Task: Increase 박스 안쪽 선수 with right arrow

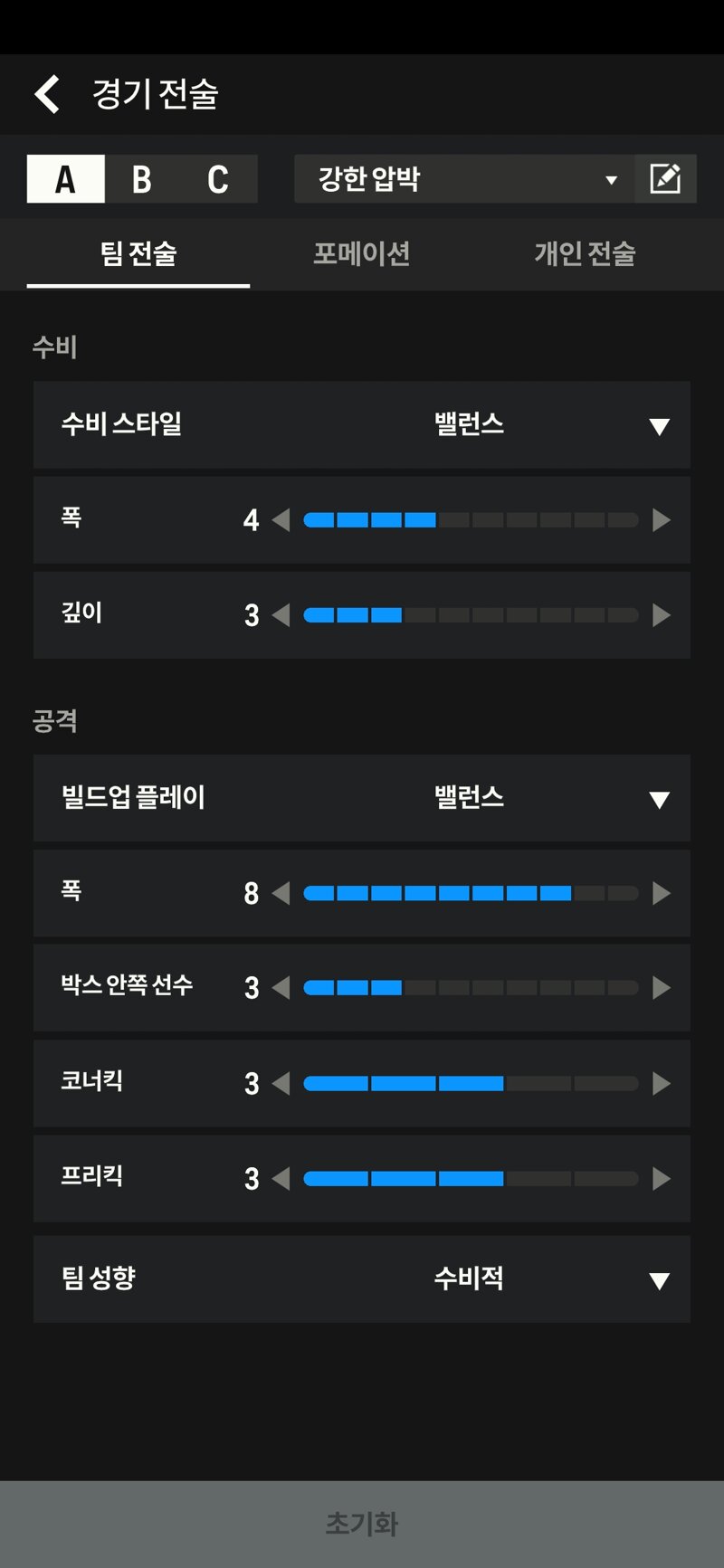Action: (662, 988)
